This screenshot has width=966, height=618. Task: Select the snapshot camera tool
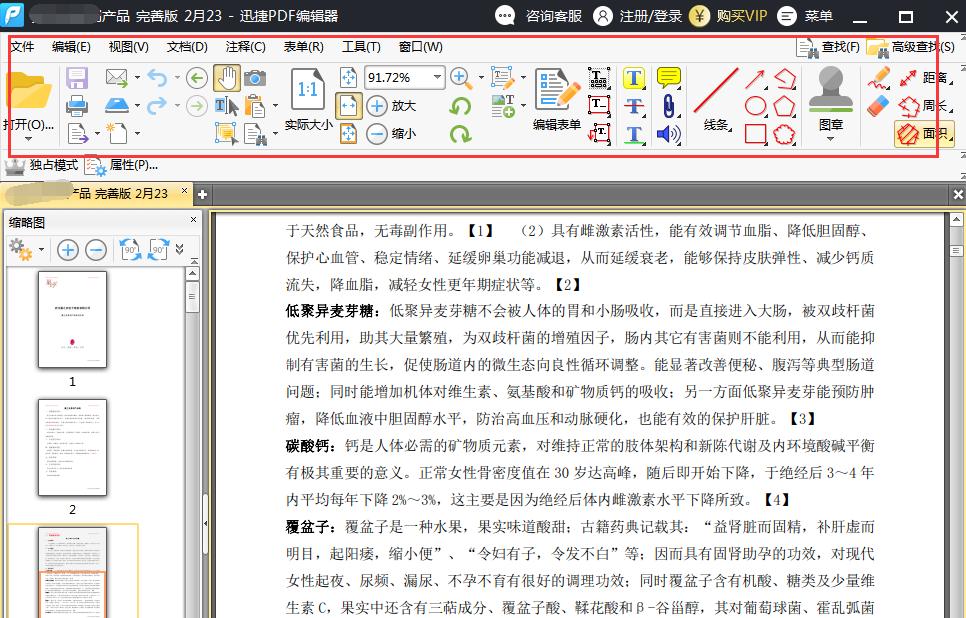255,77
